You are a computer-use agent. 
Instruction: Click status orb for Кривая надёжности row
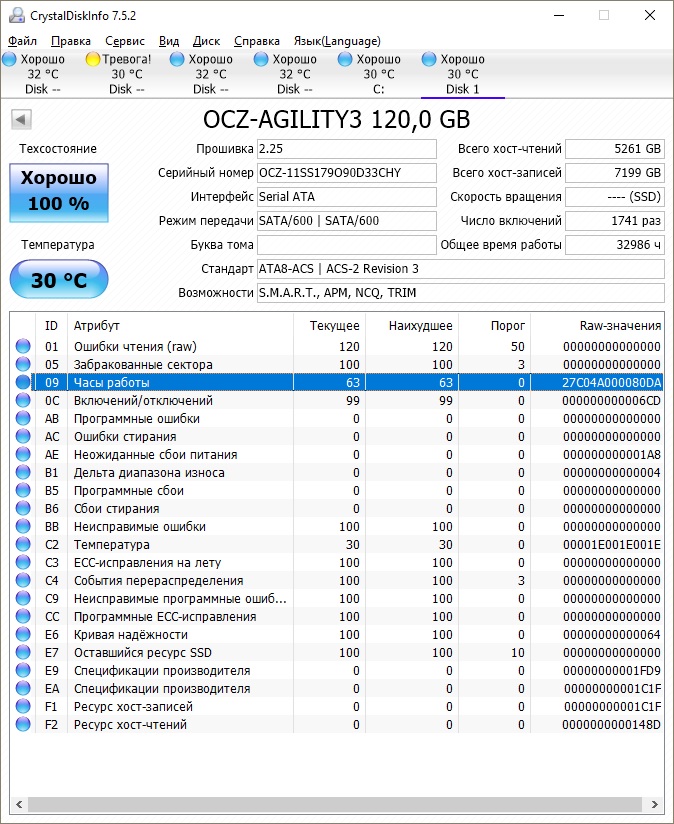pos(23,634)
